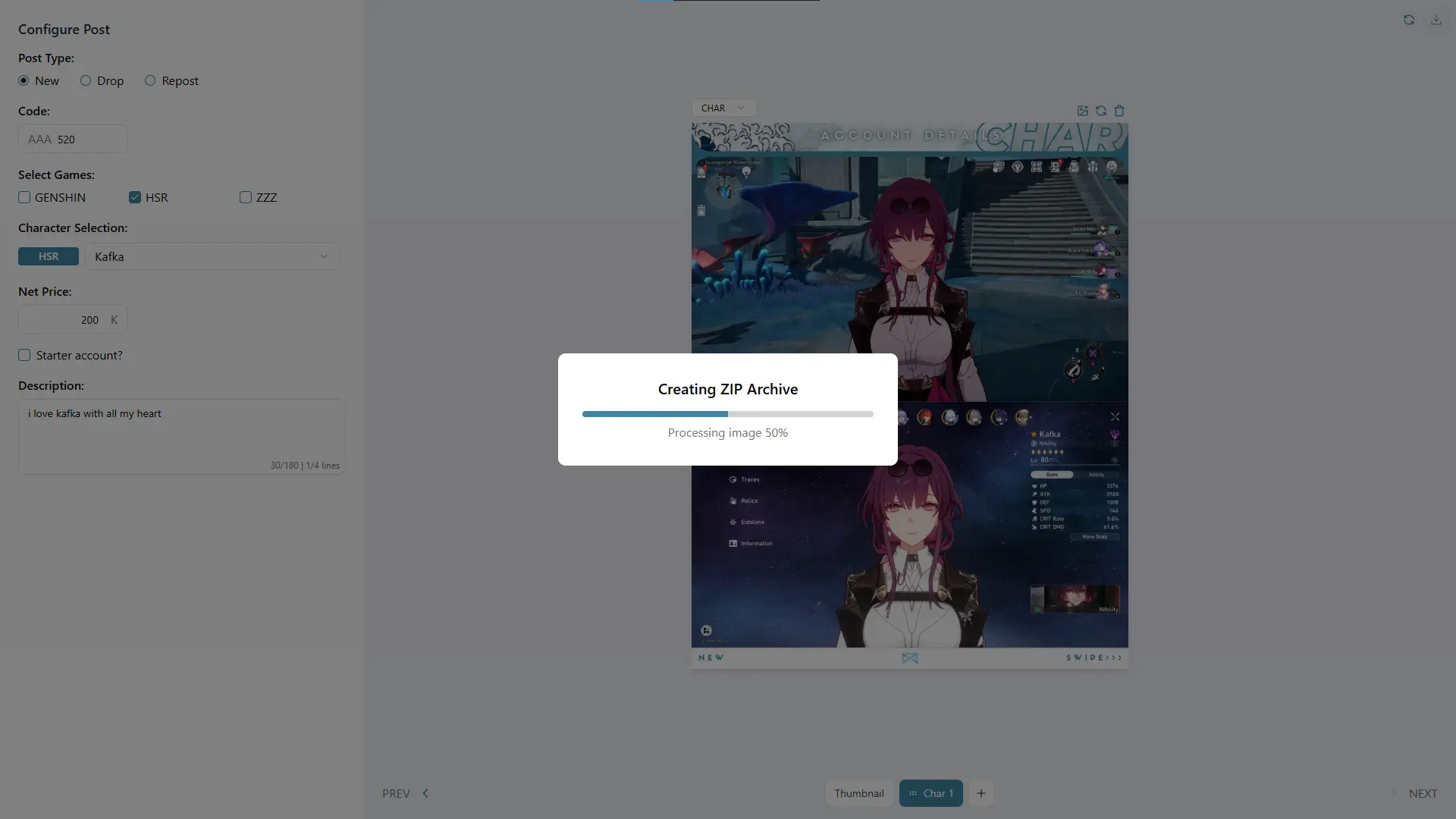
Task: Enable the ZZZ game checkbox
Action: tap(246, 197)
